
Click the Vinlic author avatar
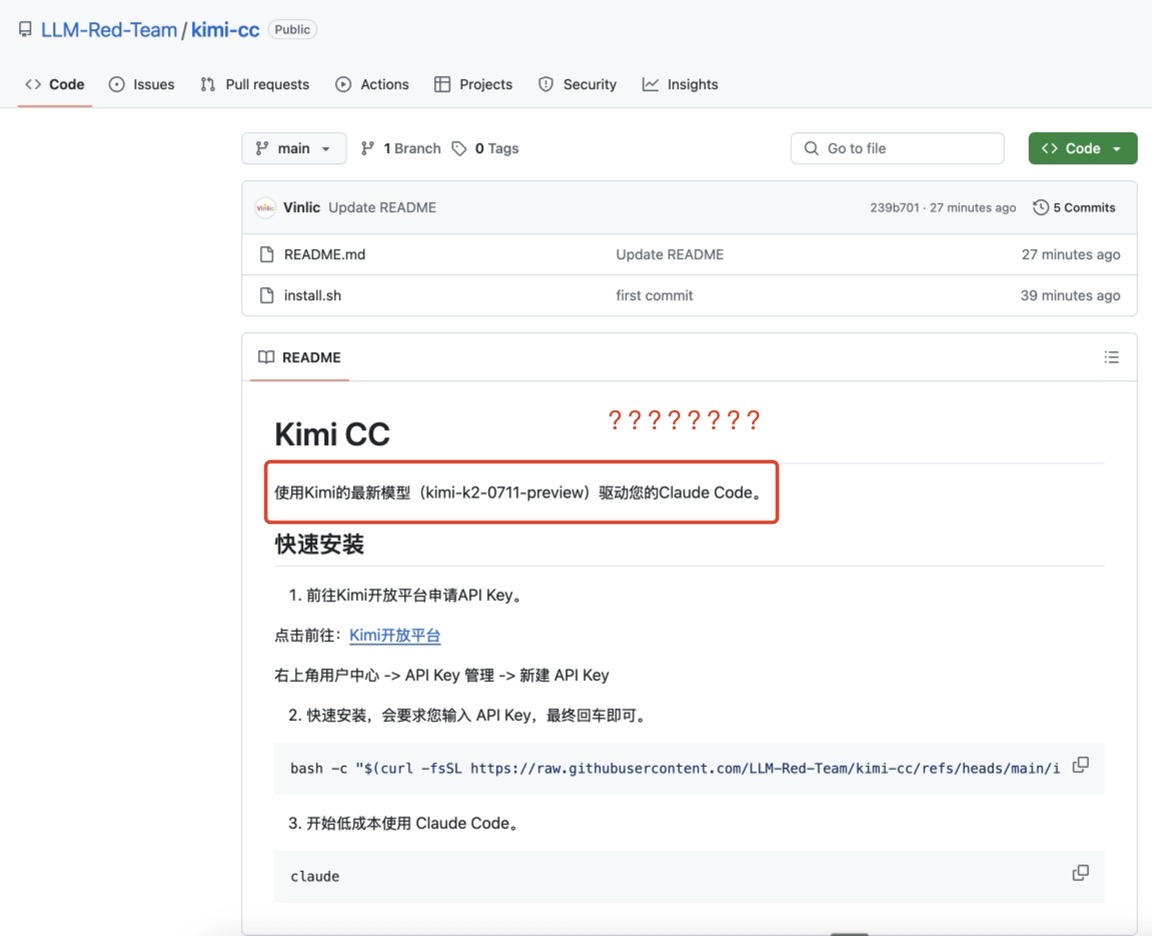tap(265, 207)
